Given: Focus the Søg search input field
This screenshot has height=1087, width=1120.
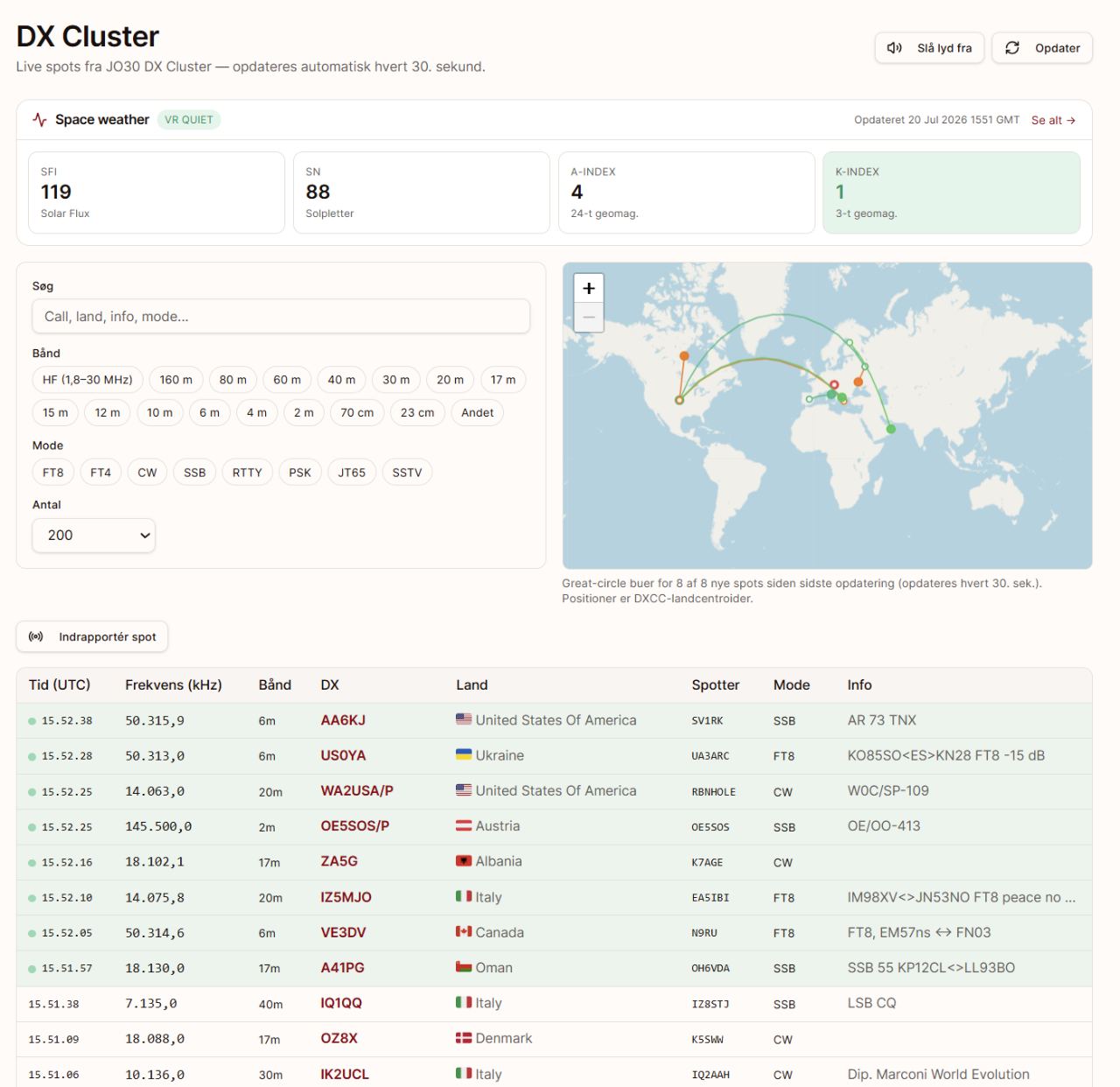Looking at the screenshot, I should click(x=281, y=317).
